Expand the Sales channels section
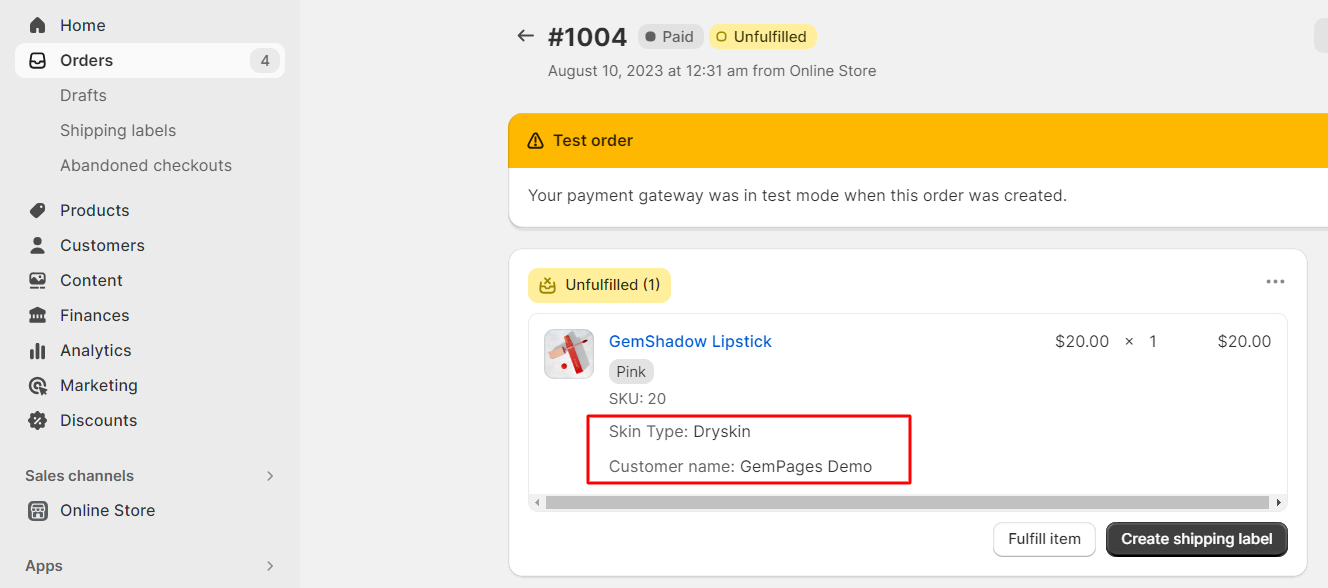The width and height of the screenshot is (1328, 588). click(x=270, y=476)
